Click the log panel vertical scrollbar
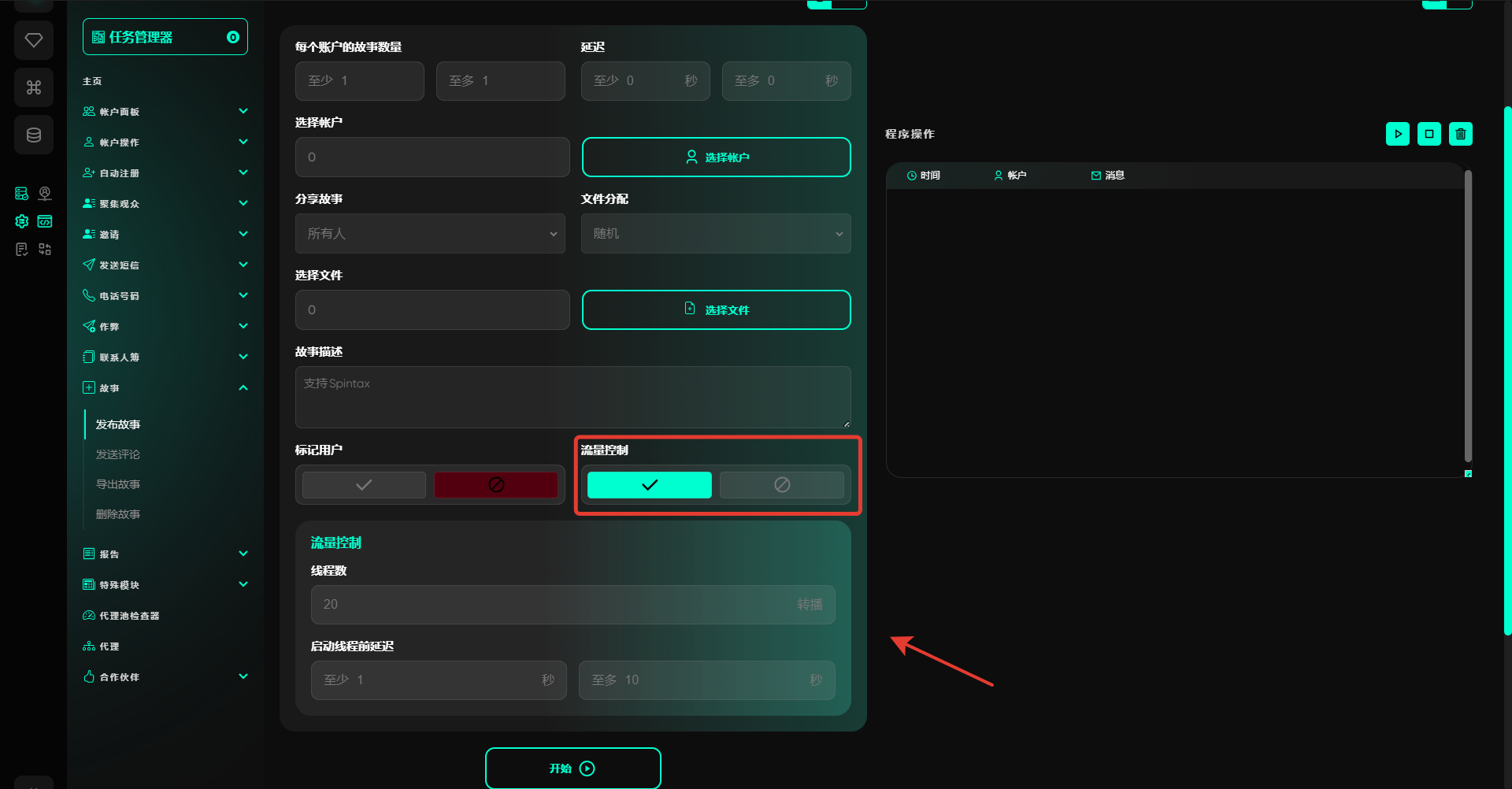This screenshot has width=1512, height=789. [1468, 315]
